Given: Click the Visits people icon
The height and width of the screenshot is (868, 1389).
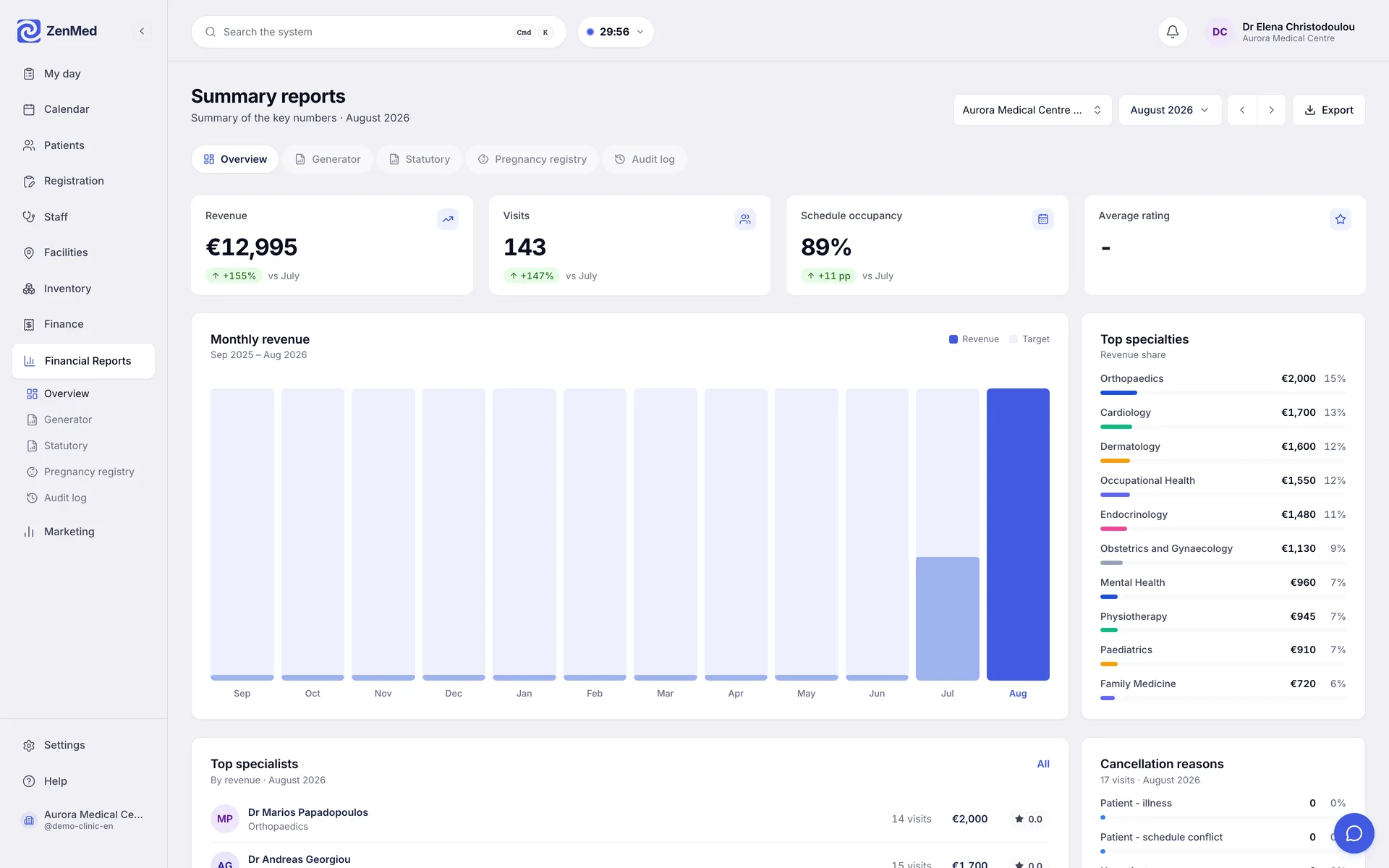Looking at the screenshot, I should (745, 219).
